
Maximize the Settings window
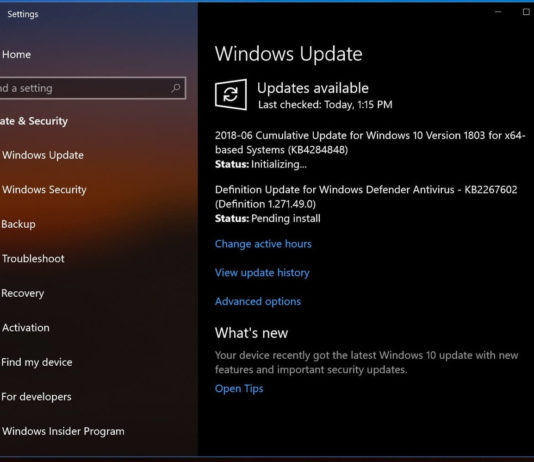coord(526,12)
